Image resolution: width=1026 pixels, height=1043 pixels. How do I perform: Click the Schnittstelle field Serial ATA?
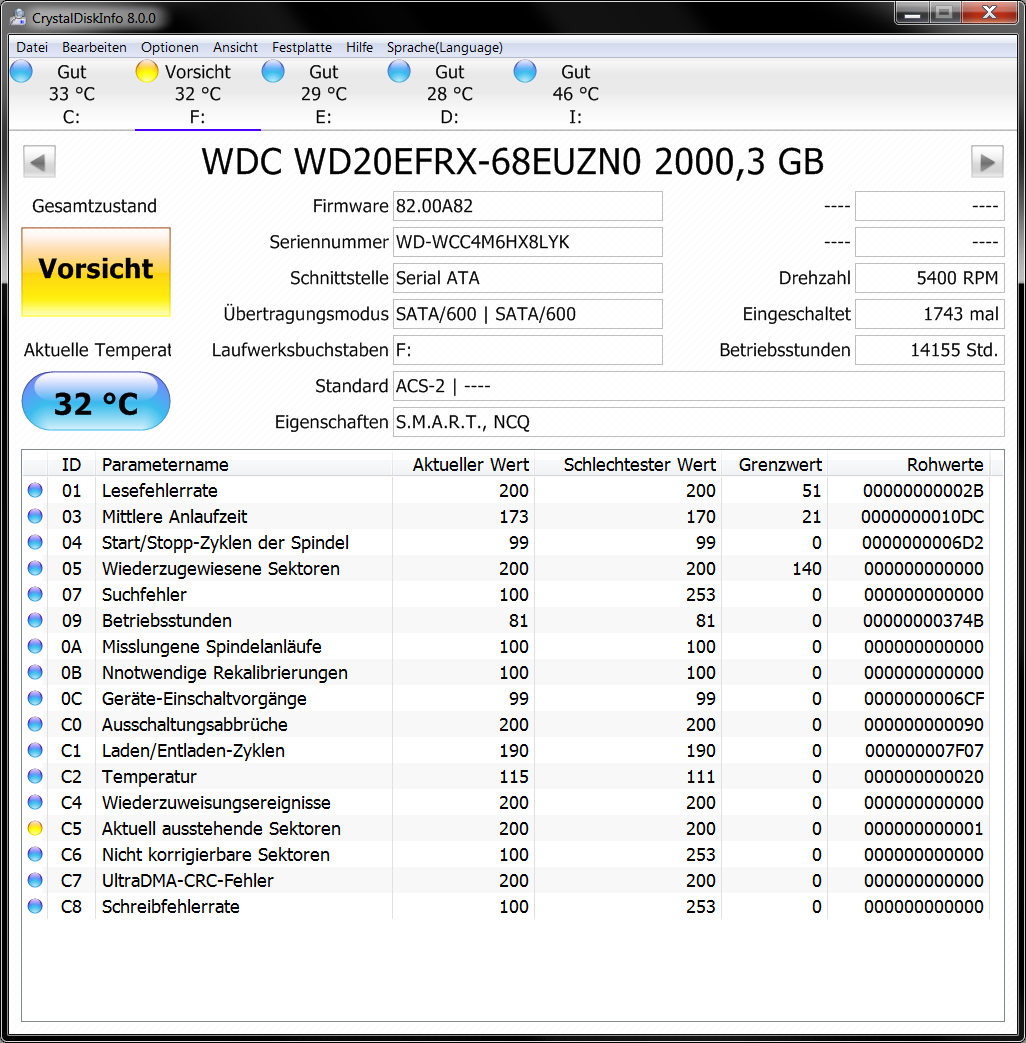528,278
